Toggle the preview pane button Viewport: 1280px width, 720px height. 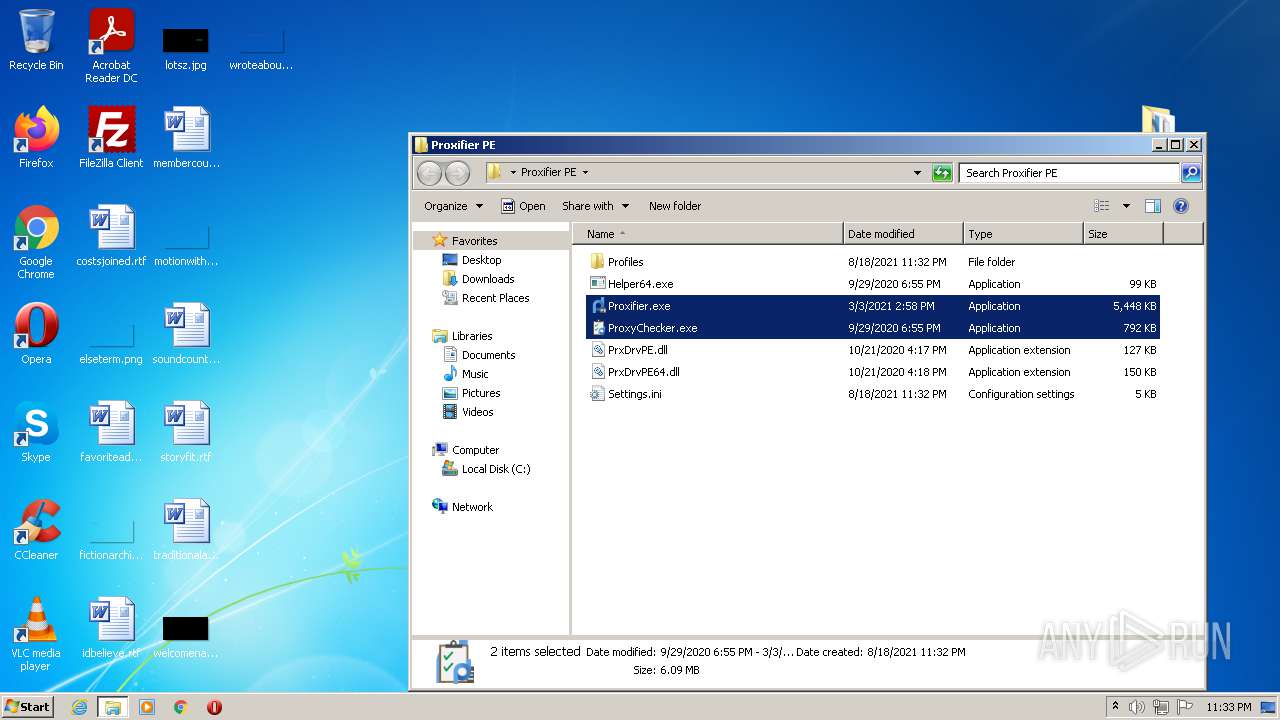pos(1152,206)
